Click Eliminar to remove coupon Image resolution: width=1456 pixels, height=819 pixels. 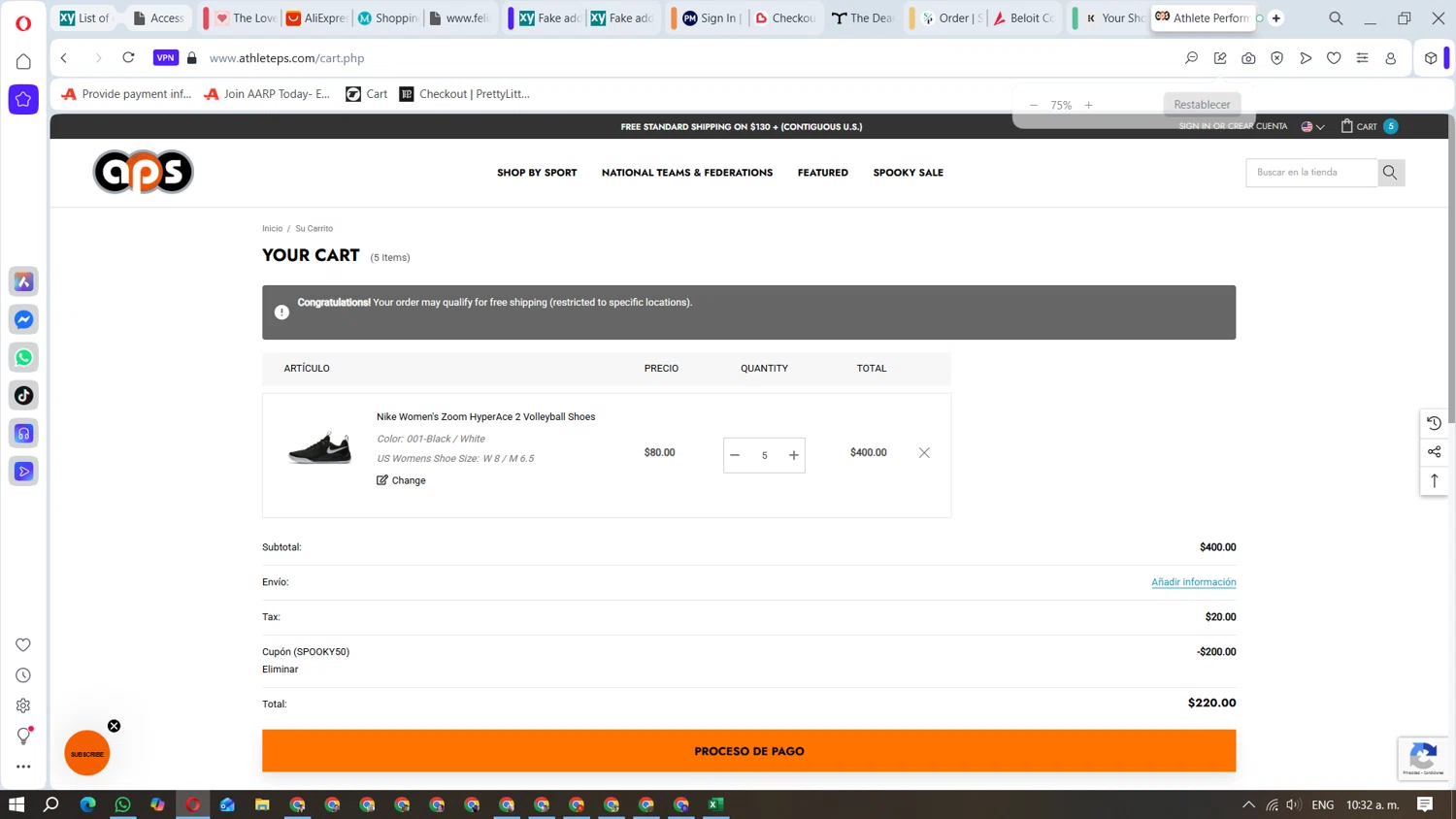point(280,670)
